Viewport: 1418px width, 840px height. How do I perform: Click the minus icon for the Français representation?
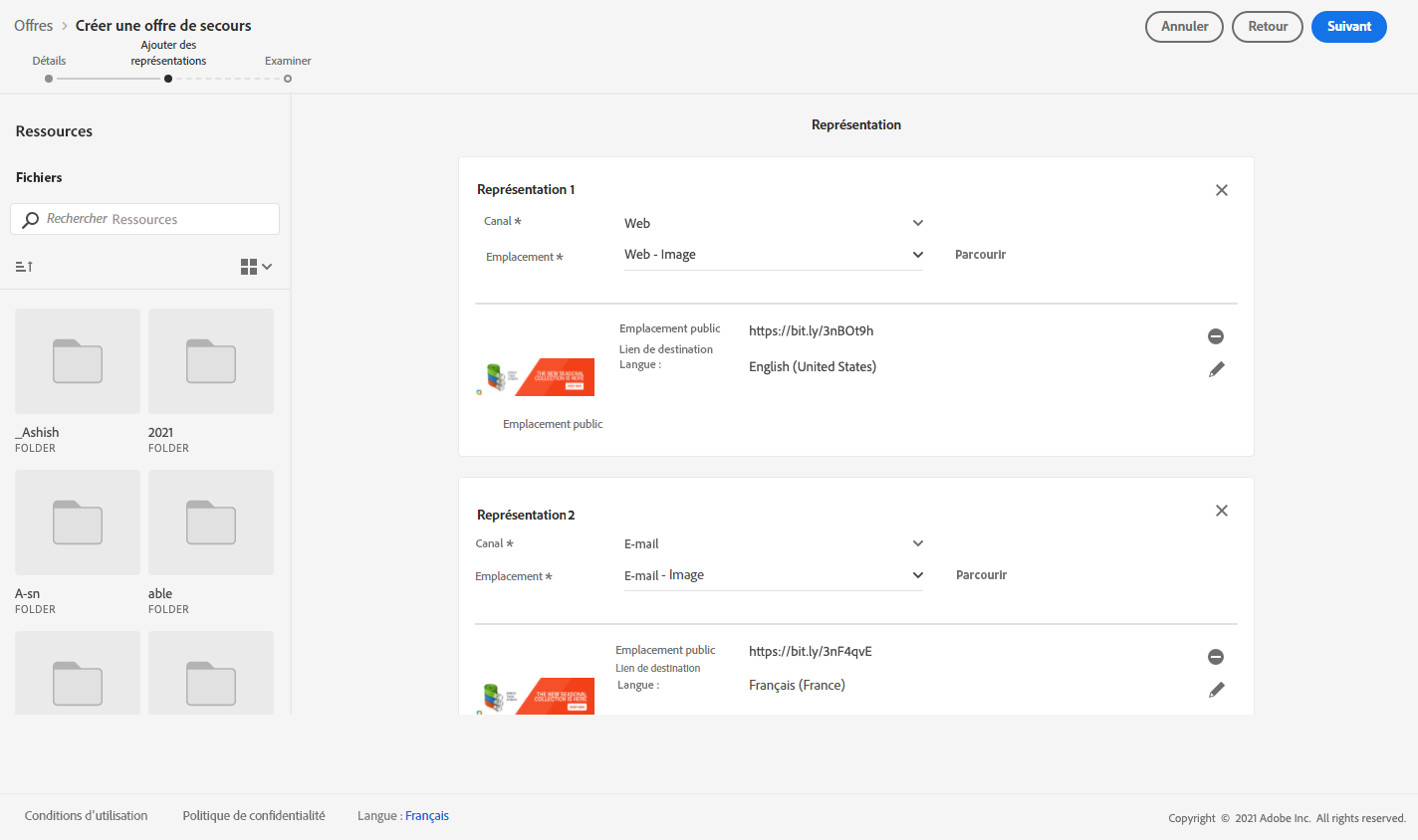(x=1216, y=657)
